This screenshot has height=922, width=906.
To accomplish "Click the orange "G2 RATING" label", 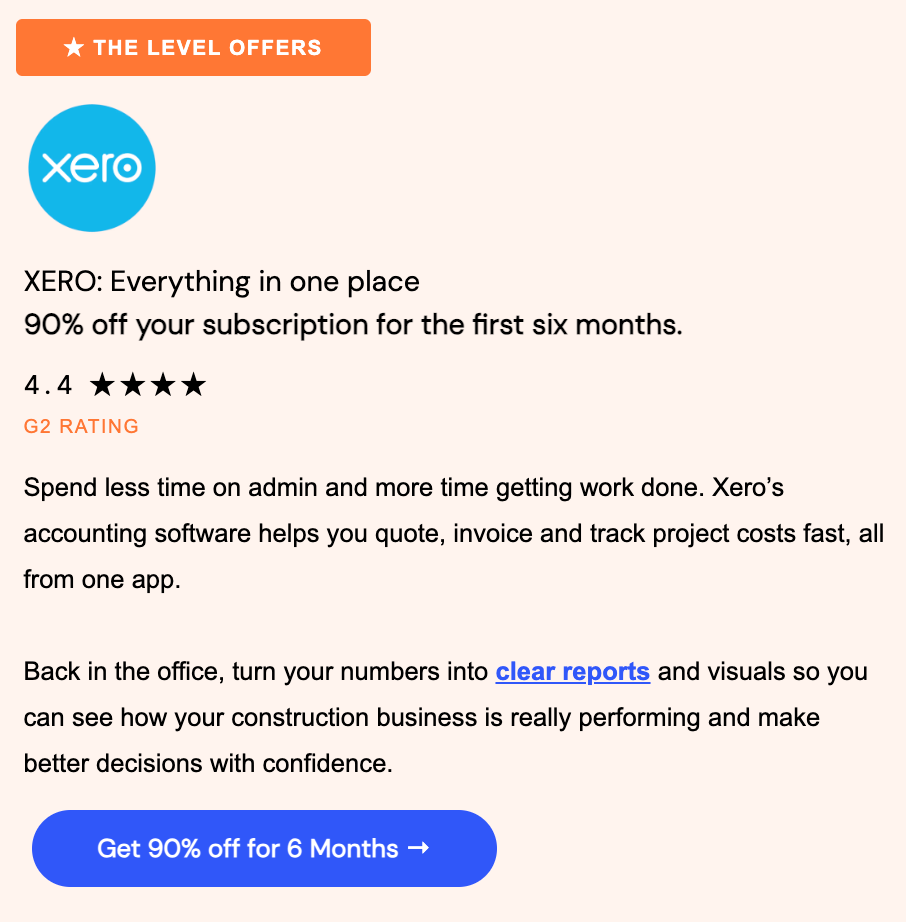I will pyautogui.click(x=81, y=427).
